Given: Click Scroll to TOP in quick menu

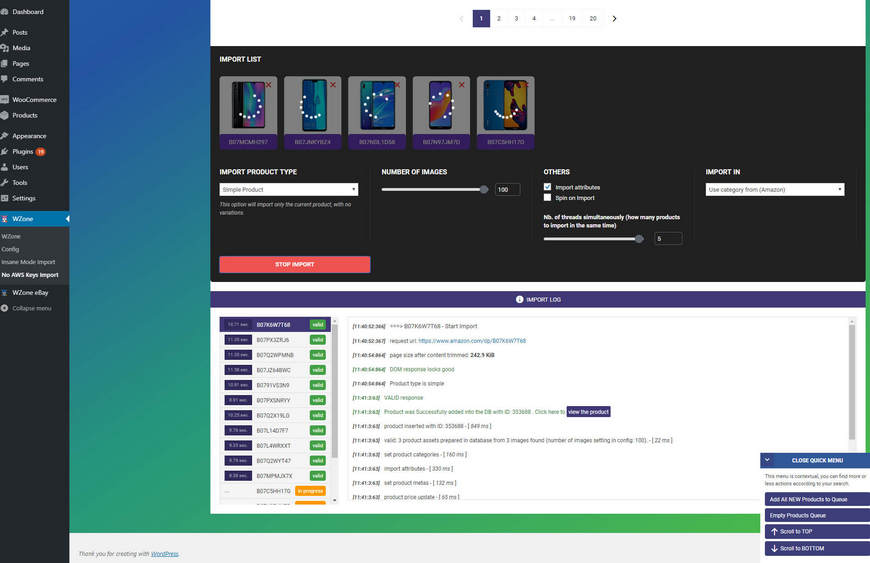Looking at the screenshot, I should [x=797, y=532].
